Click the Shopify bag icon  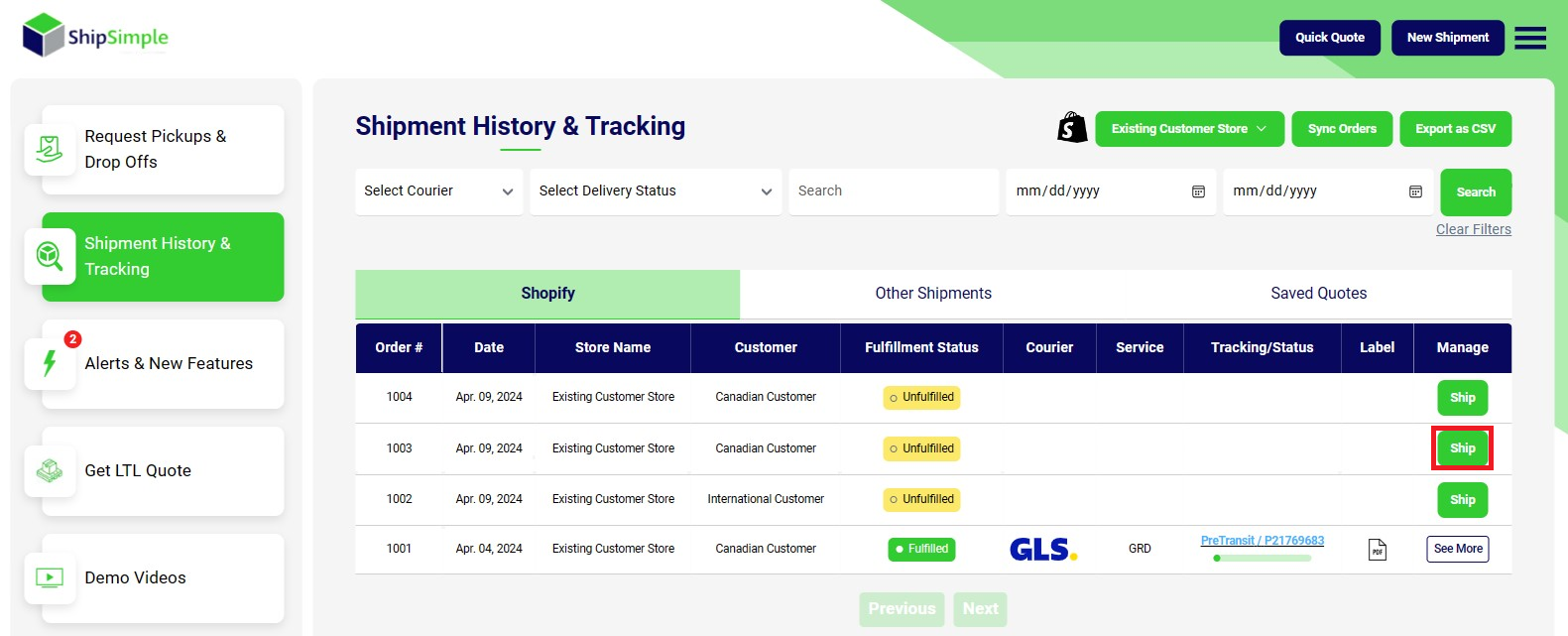pyautogui.click(x=1072, y=128)
